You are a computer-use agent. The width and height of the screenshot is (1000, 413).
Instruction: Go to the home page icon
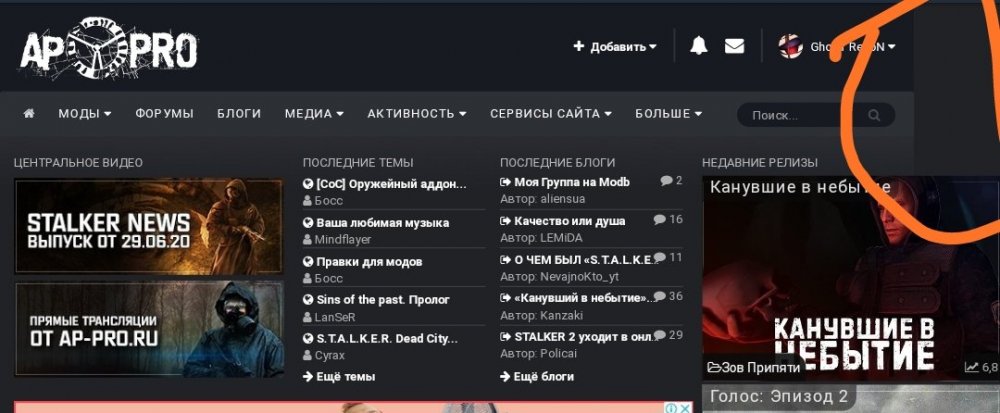coord(29,114)
